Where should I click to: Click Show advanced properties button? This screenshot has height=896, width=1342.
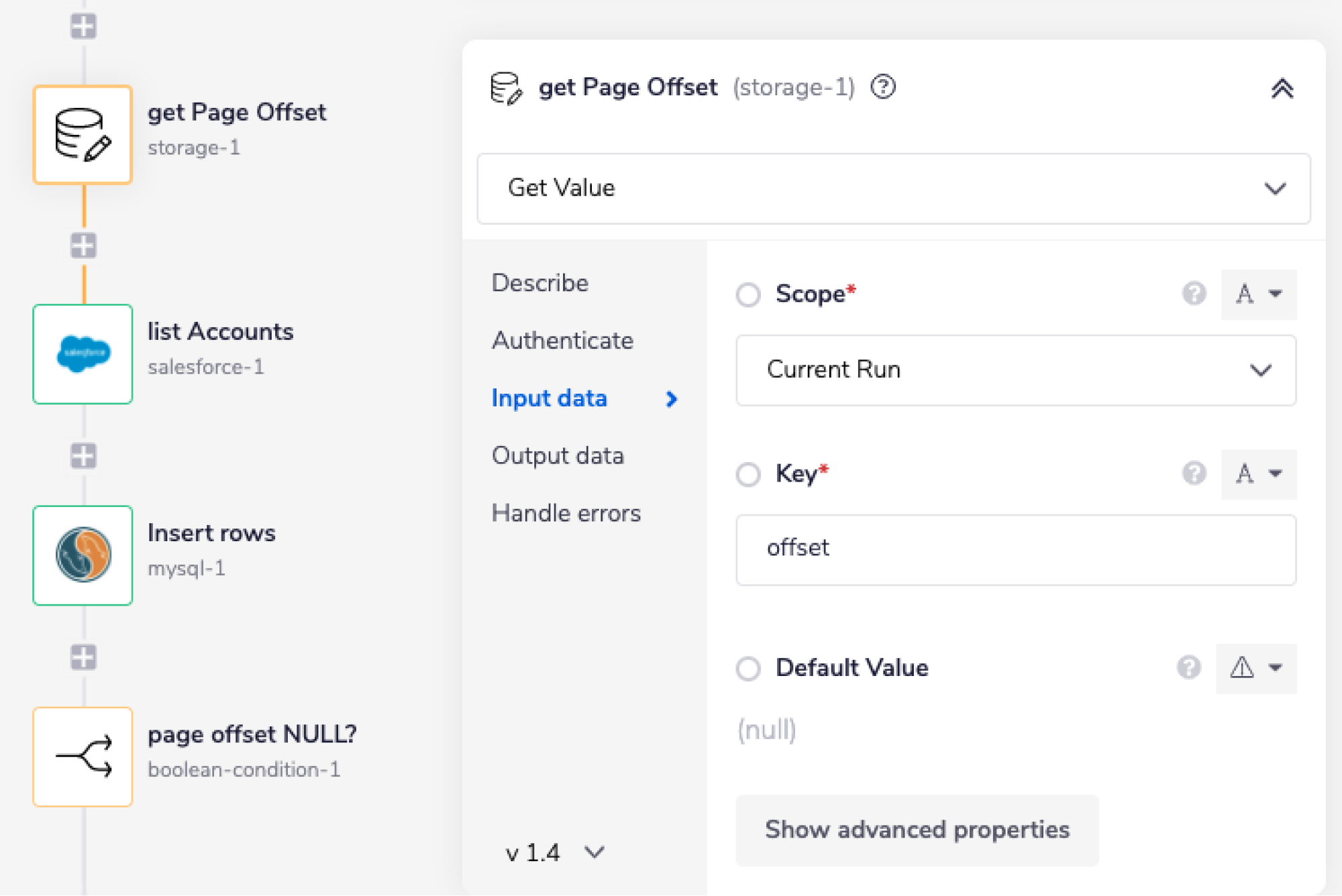917,830
